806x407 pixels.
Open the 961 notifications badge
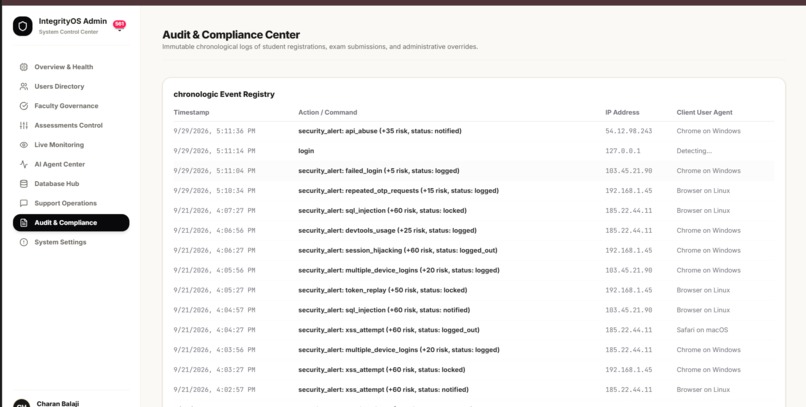(119, 24)
